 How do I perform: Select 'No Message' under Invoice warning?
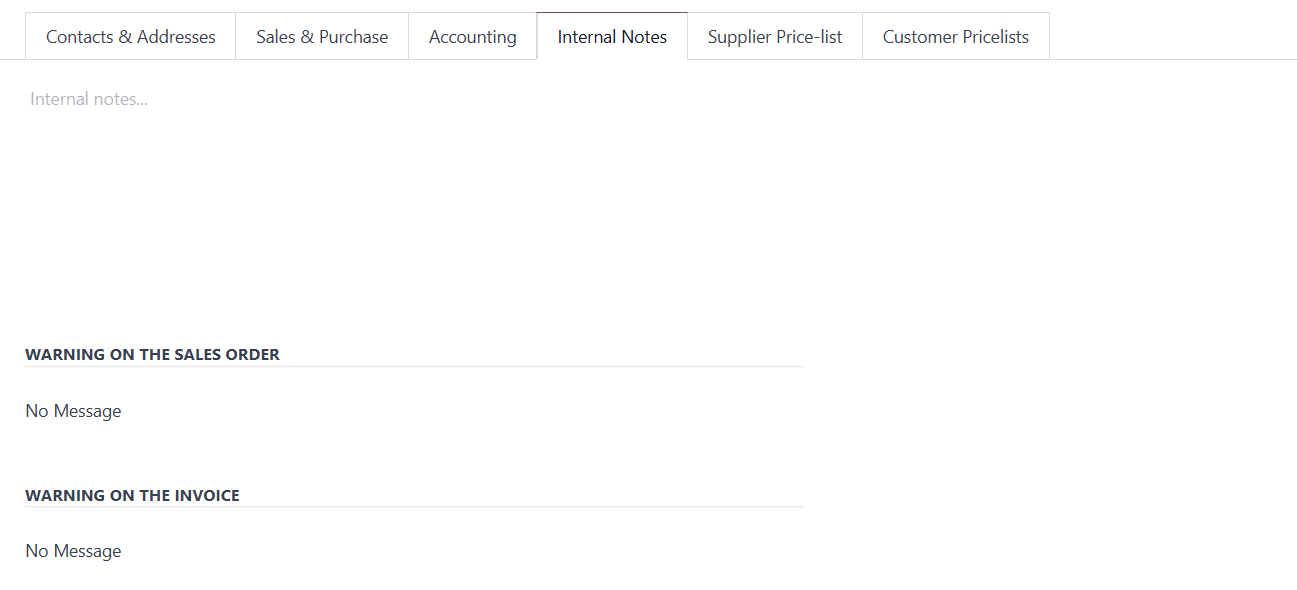pyautogui.click(x=73, y=551)
